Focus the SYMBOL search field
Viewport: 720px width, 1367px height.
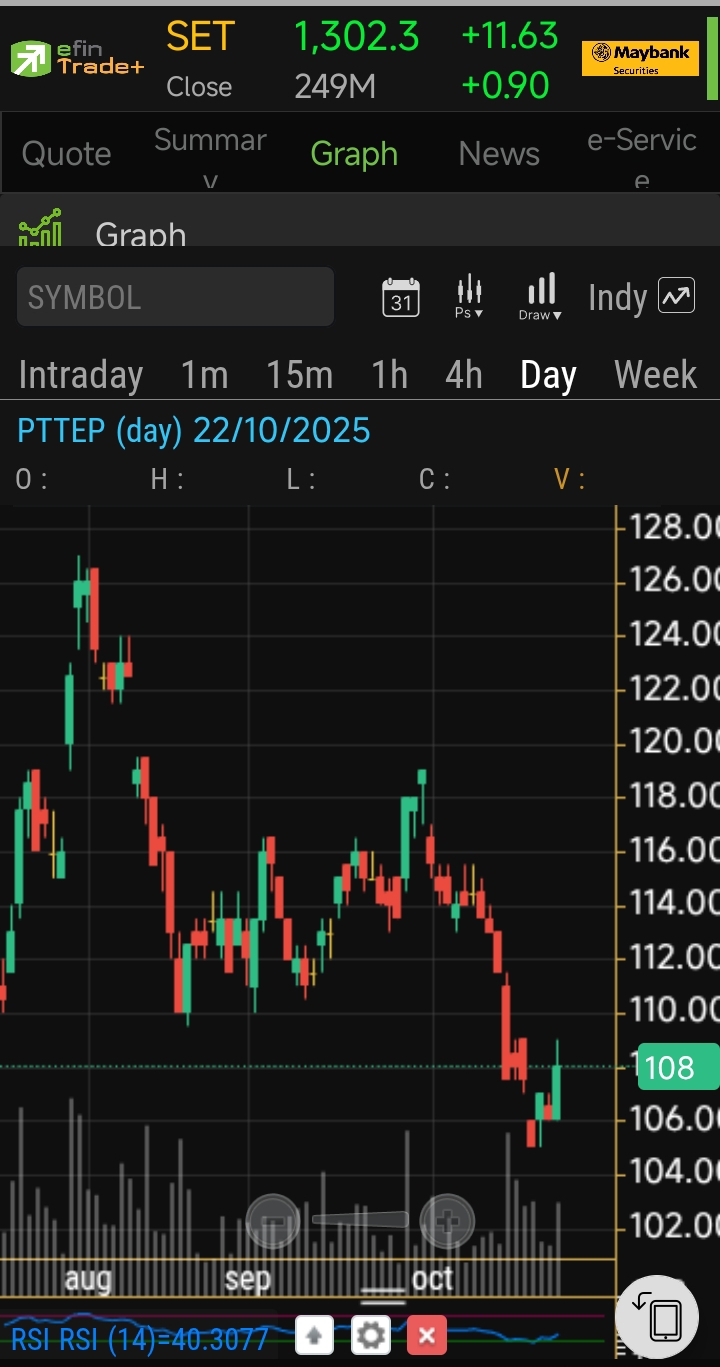(x=175, y=297)
